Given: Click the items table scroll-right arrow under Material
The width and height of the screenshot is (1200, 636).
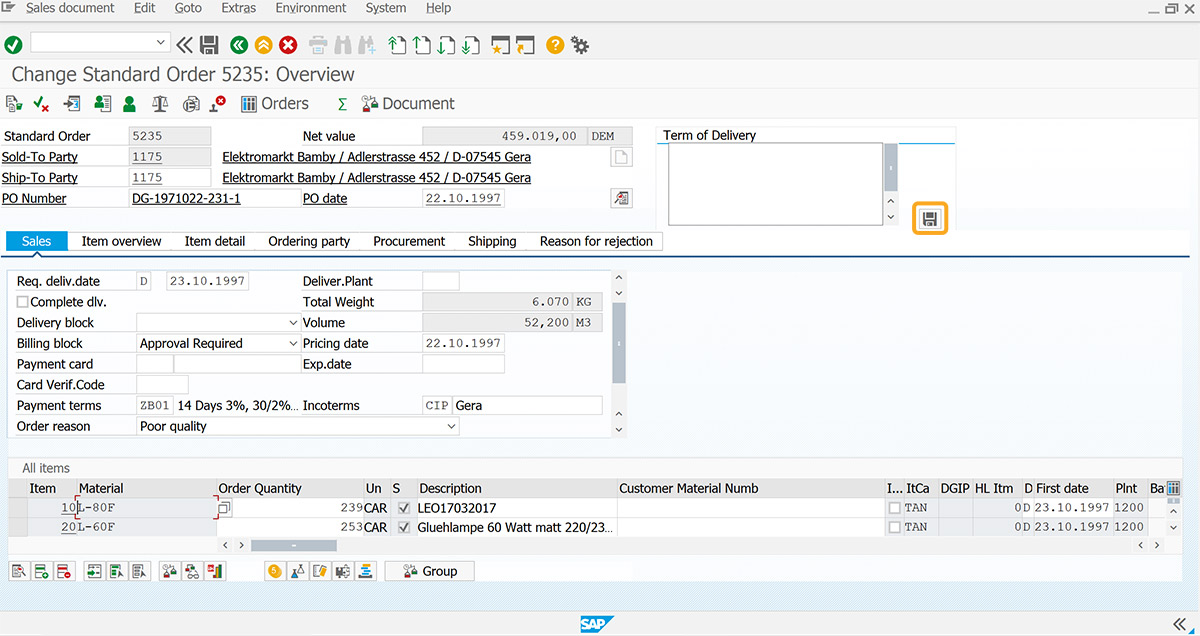Looking at the screenshot, I should (241, 546).
